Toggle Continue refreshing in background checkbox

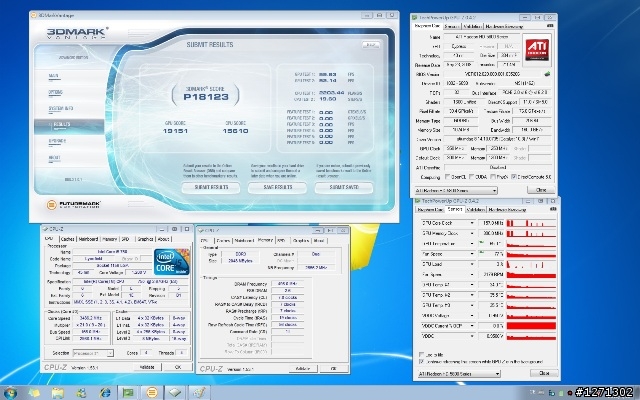click(x=422, y=362)
